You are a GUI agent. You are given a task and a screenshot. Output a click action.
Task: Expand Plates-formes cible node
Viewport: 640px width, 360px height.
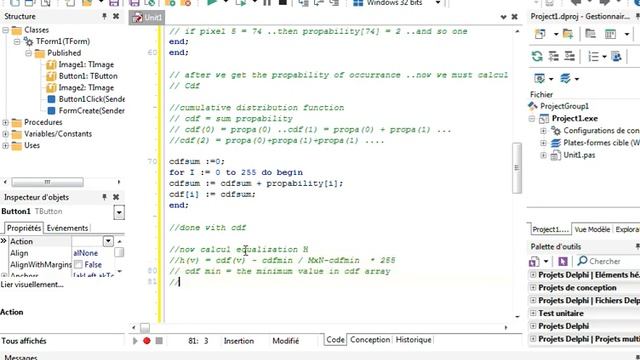(x=543, y=143)
